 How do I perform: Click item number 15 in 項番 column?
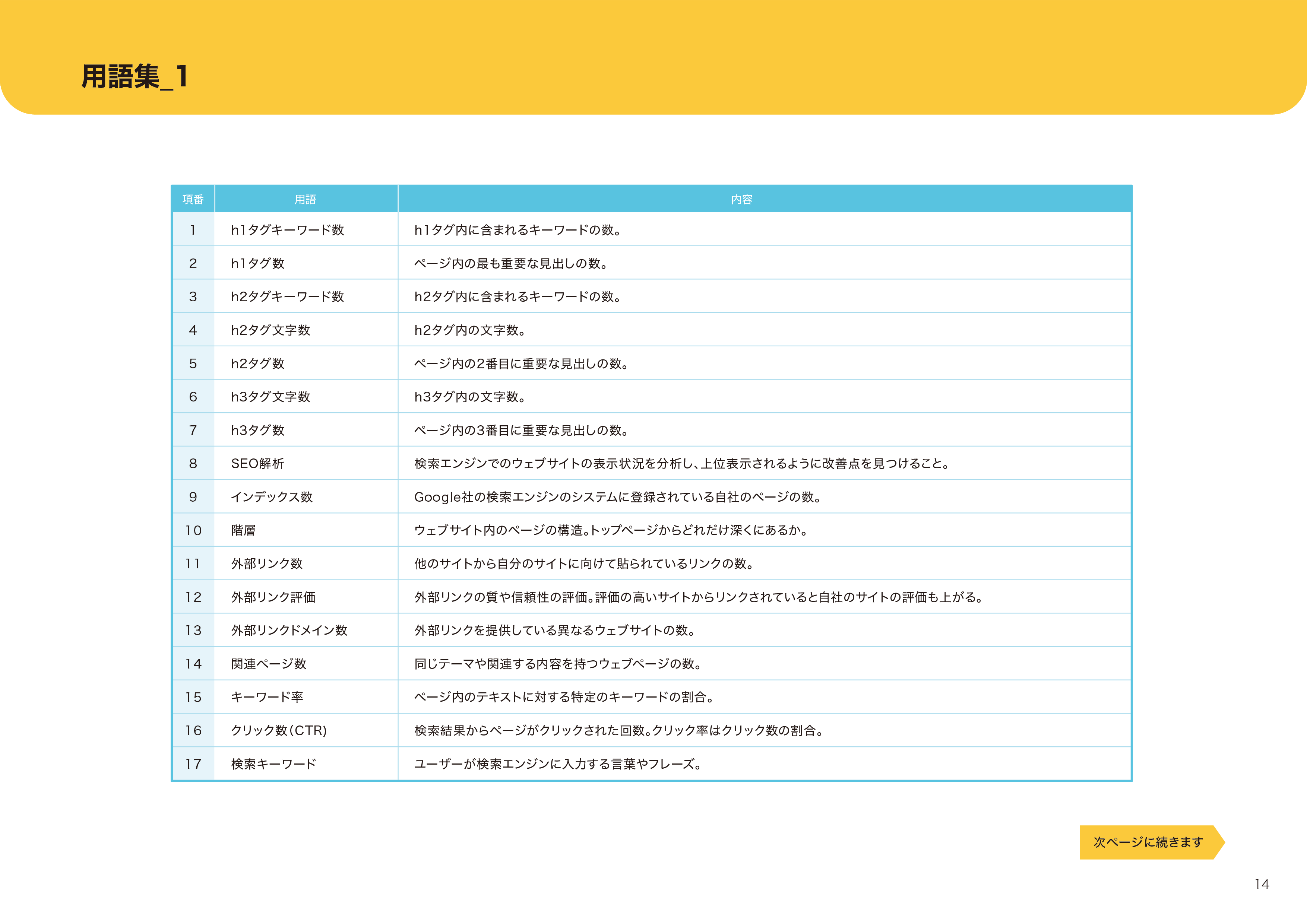[x=193, y=697]
